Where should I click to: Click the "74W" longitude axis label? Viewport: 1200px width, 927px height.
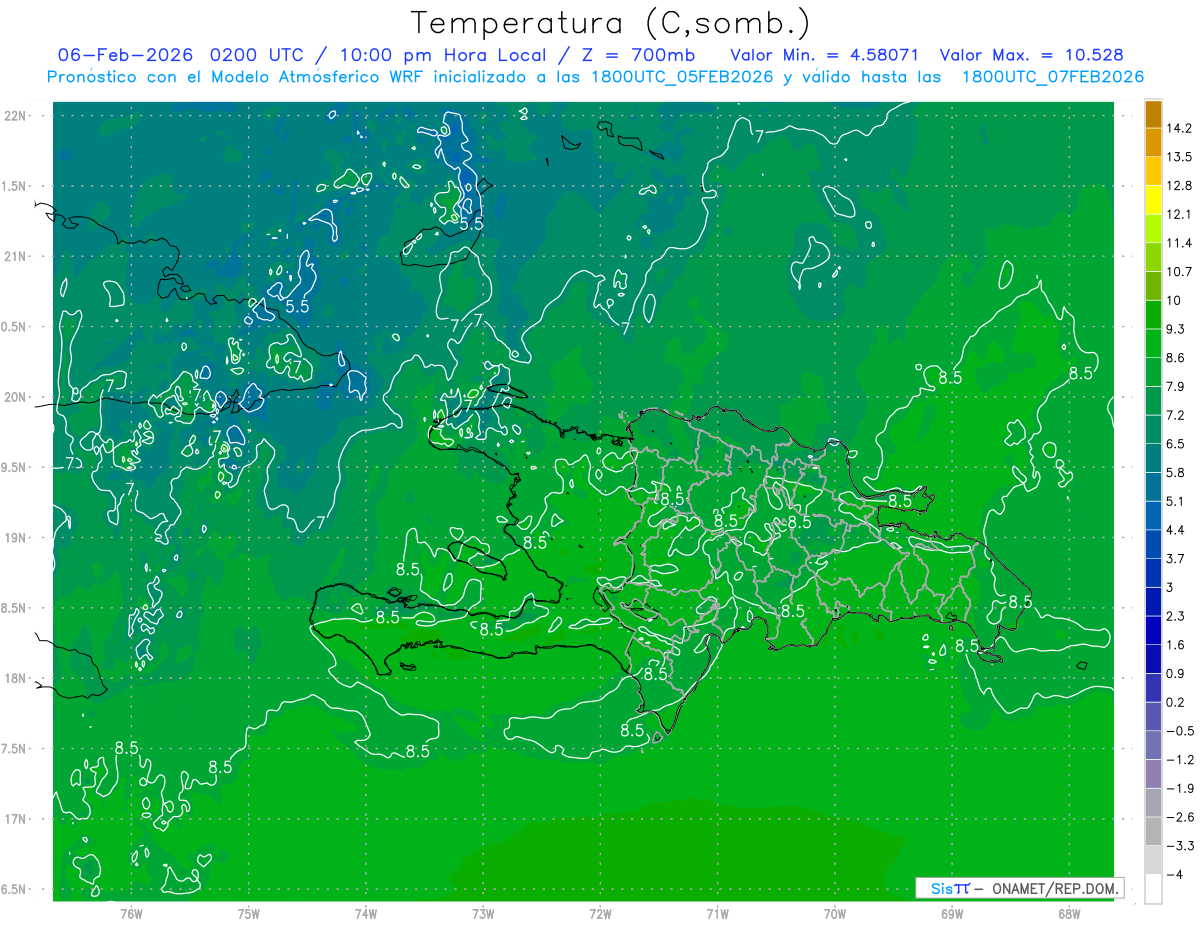pyautogui.click(x=365, y=913)
